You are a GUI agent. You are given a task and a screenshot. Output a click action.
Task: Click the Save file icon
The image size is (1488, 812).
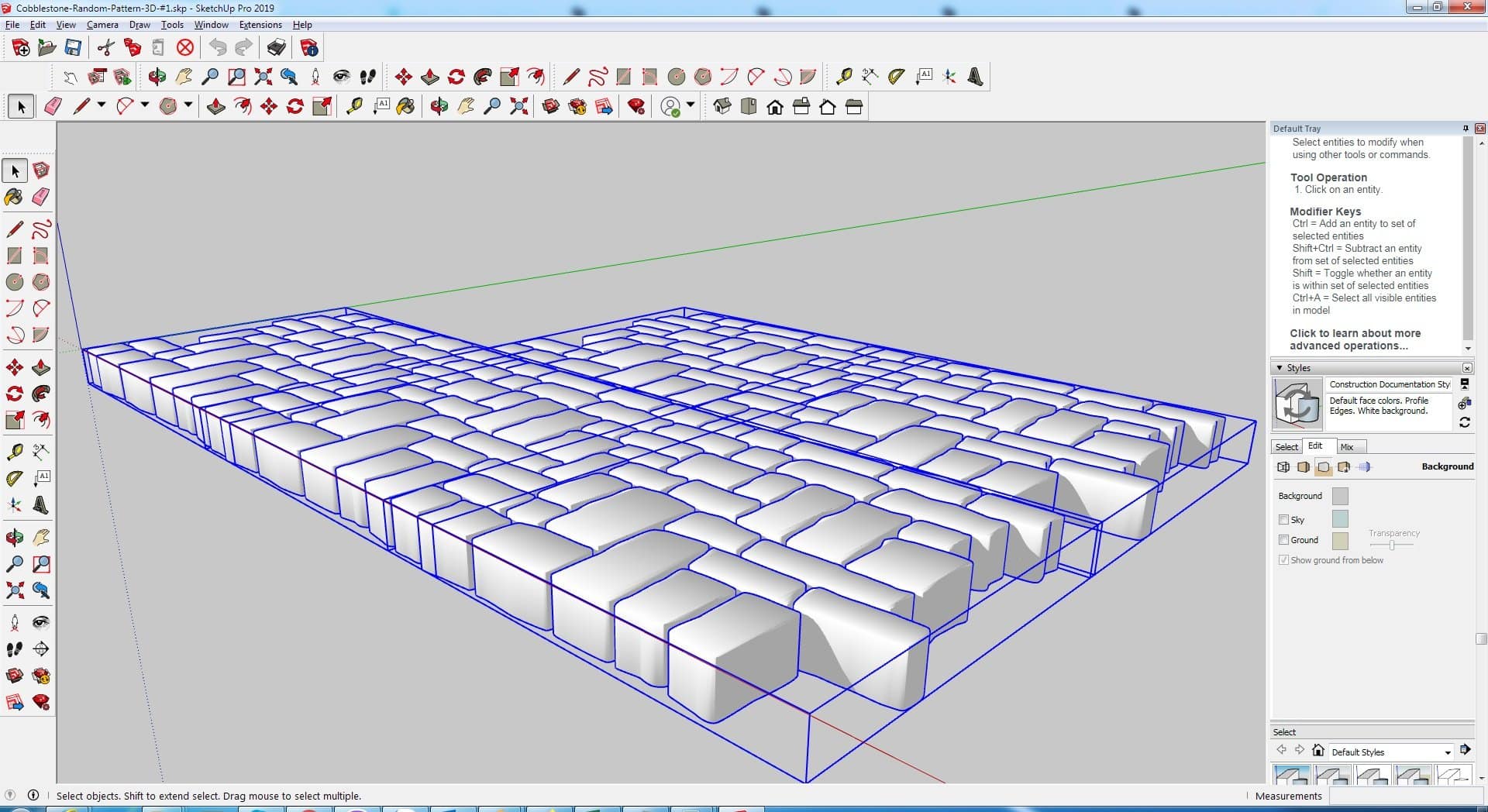[73, 48]
